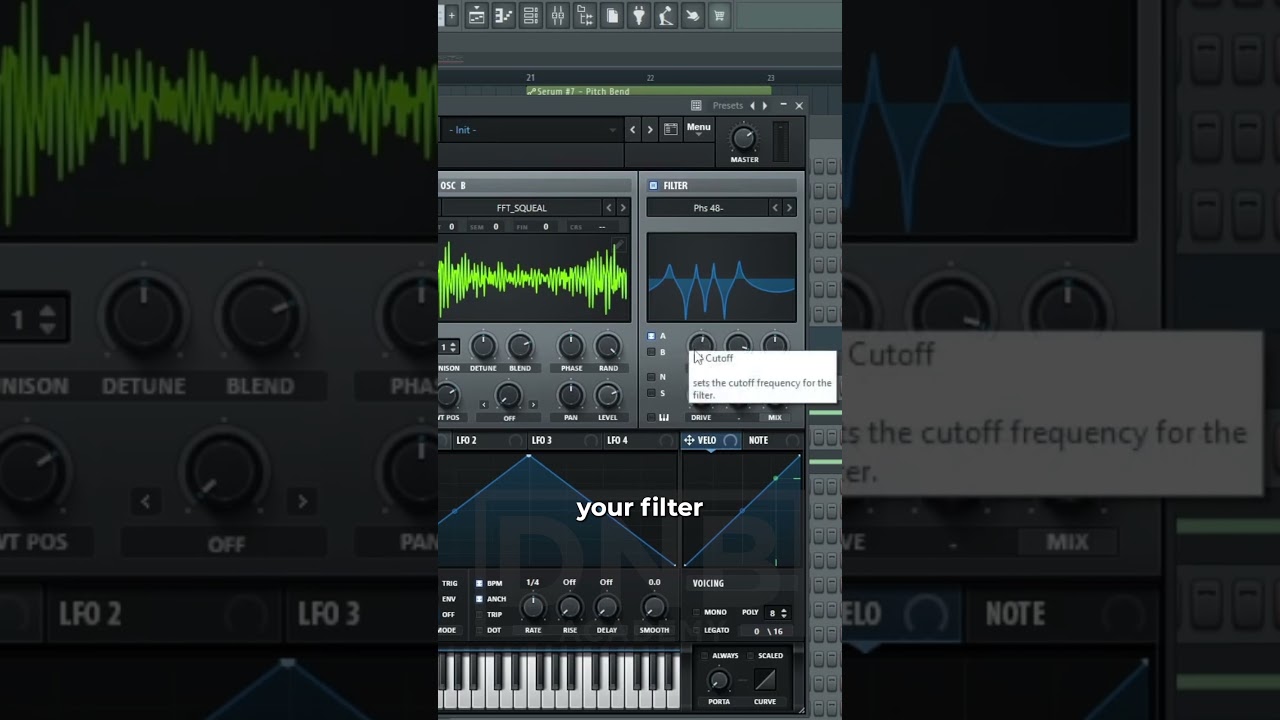The height and width of the screenshot is (720, 1280).
Task: Enable the LFO TRIP checkbox
Action: coord(479,614)
